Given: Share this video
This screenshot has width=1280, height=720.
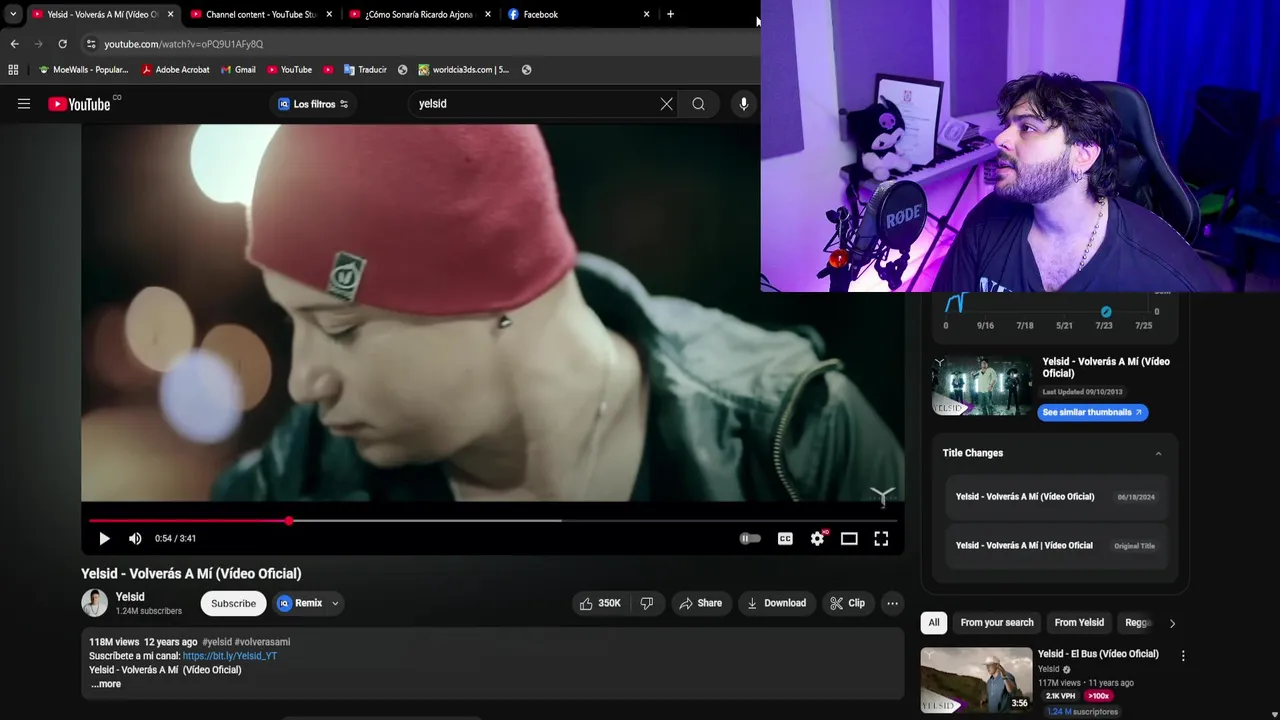Looking at the screenshot, I should 700,603.
